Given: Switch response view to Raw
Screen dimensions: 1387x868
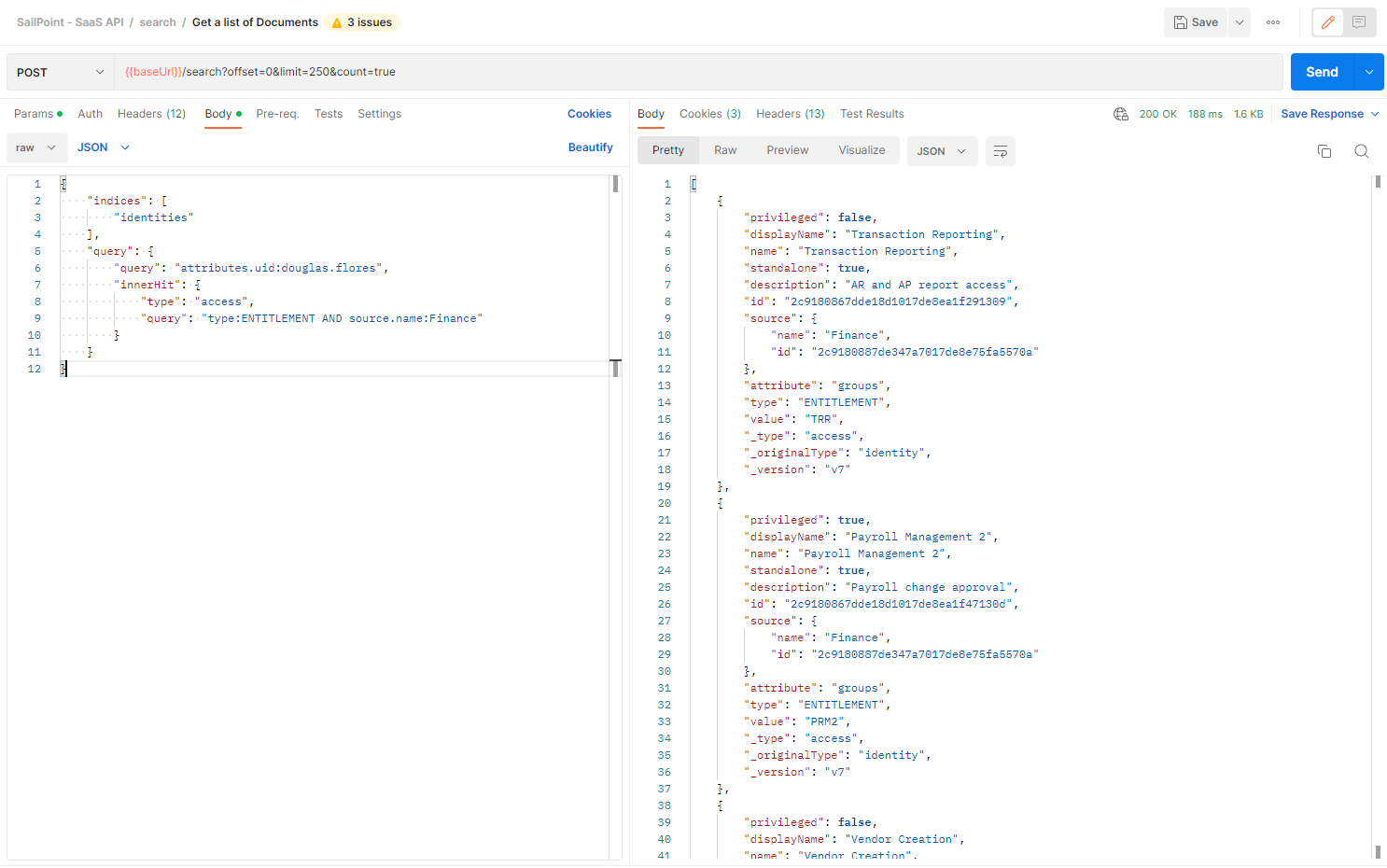Looking at the screenshot, I should [725, 149].
